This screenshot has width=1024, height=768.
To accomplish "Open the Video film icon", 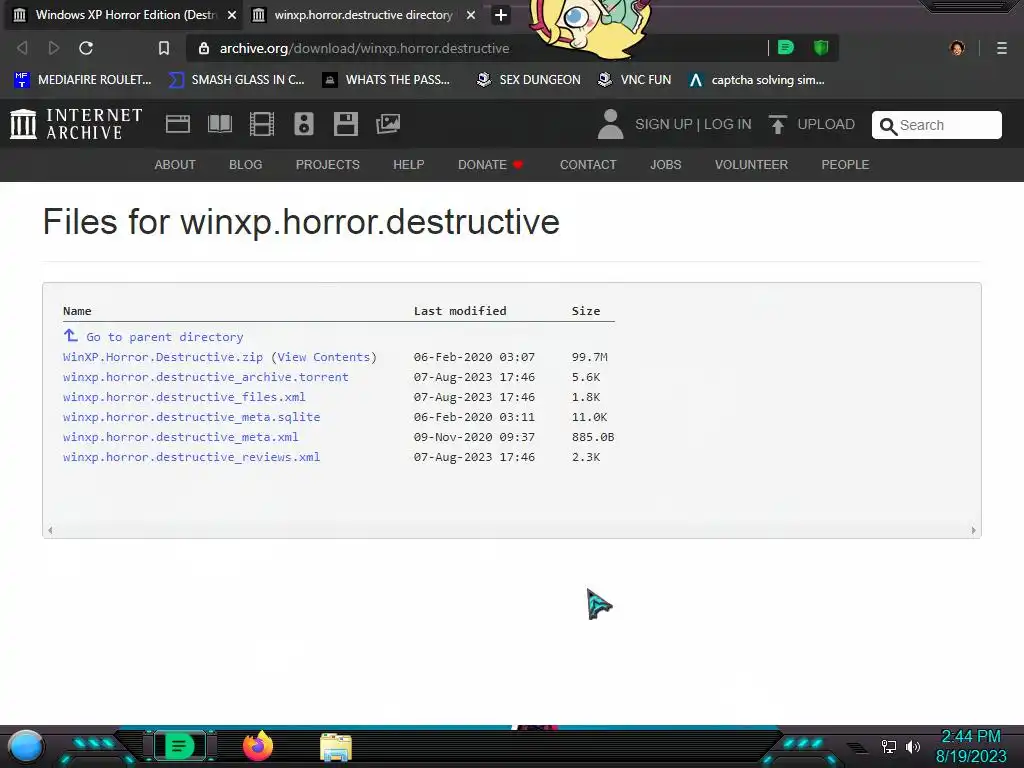I will [262, 124].
